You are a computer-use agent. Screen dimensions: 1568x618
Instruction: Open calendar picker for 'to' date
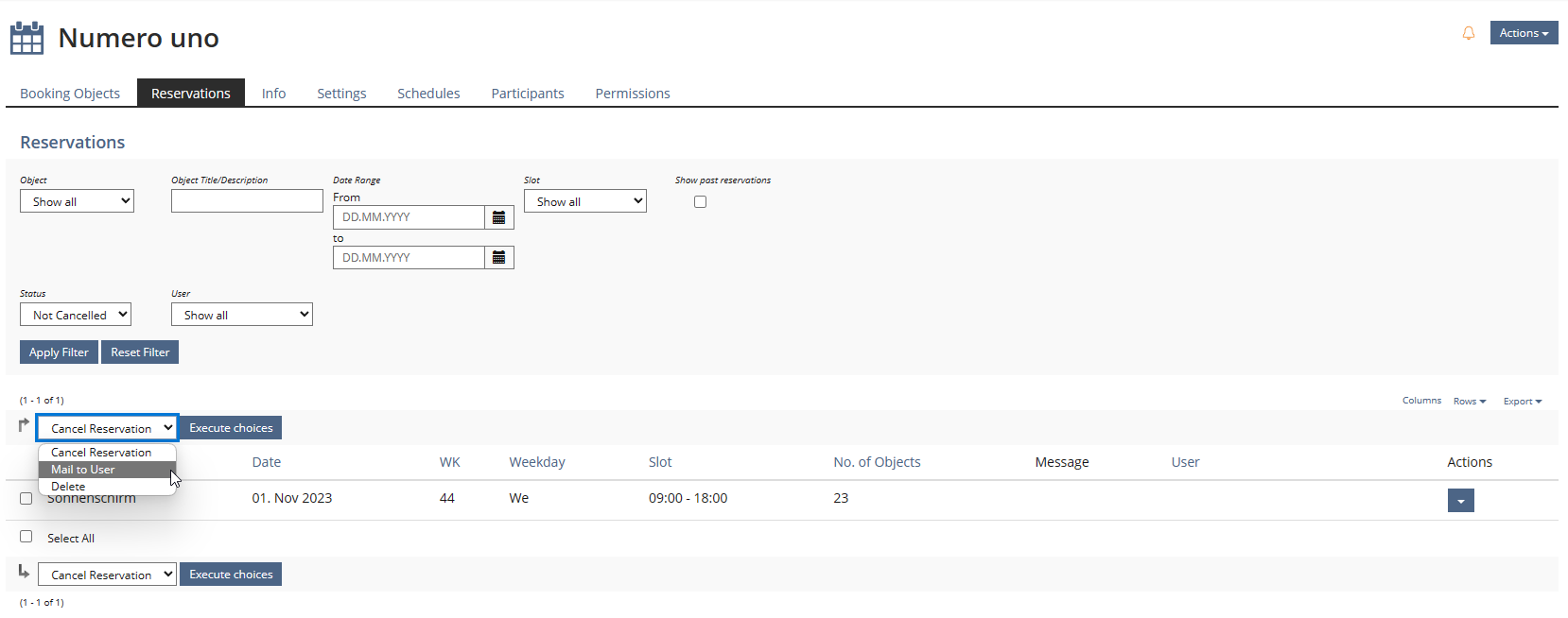pos(498,258)
